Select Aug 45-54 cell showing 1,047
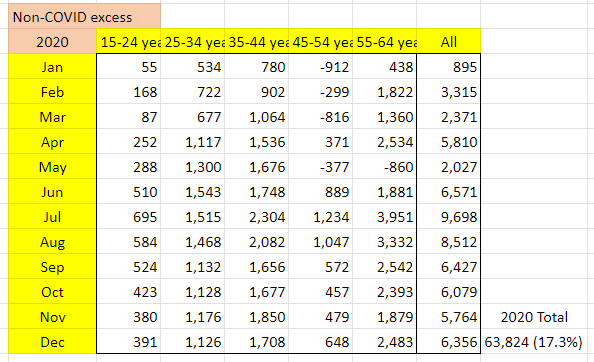The height and width of the screenshot is (362, 594). pos(320,242)
